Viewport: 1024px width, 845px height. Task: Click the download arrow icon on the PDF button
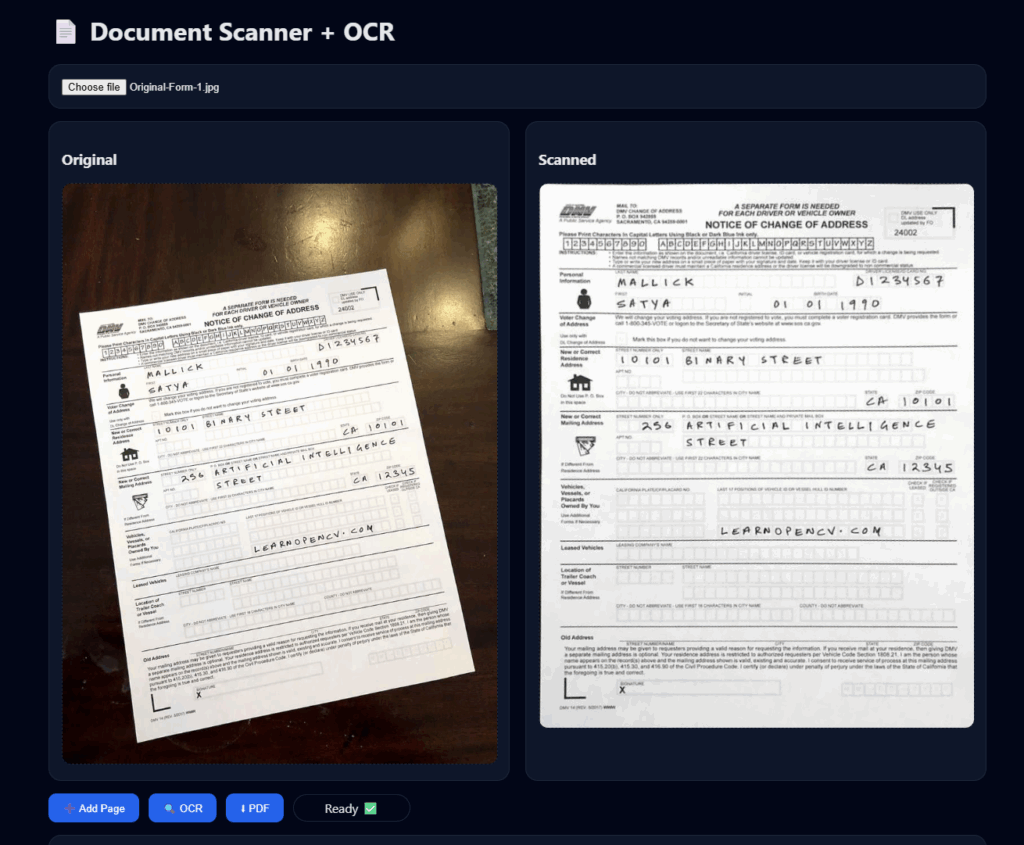(243, 807)
